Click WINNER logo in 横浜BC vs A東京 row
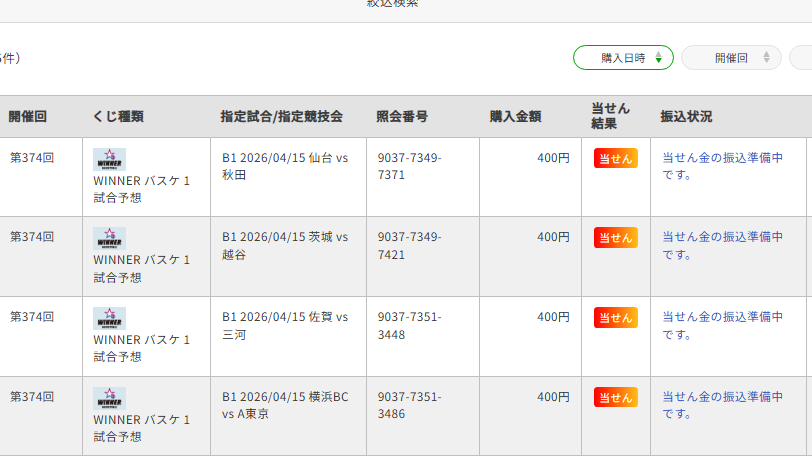The image size is (812, 456). (109, 399)
